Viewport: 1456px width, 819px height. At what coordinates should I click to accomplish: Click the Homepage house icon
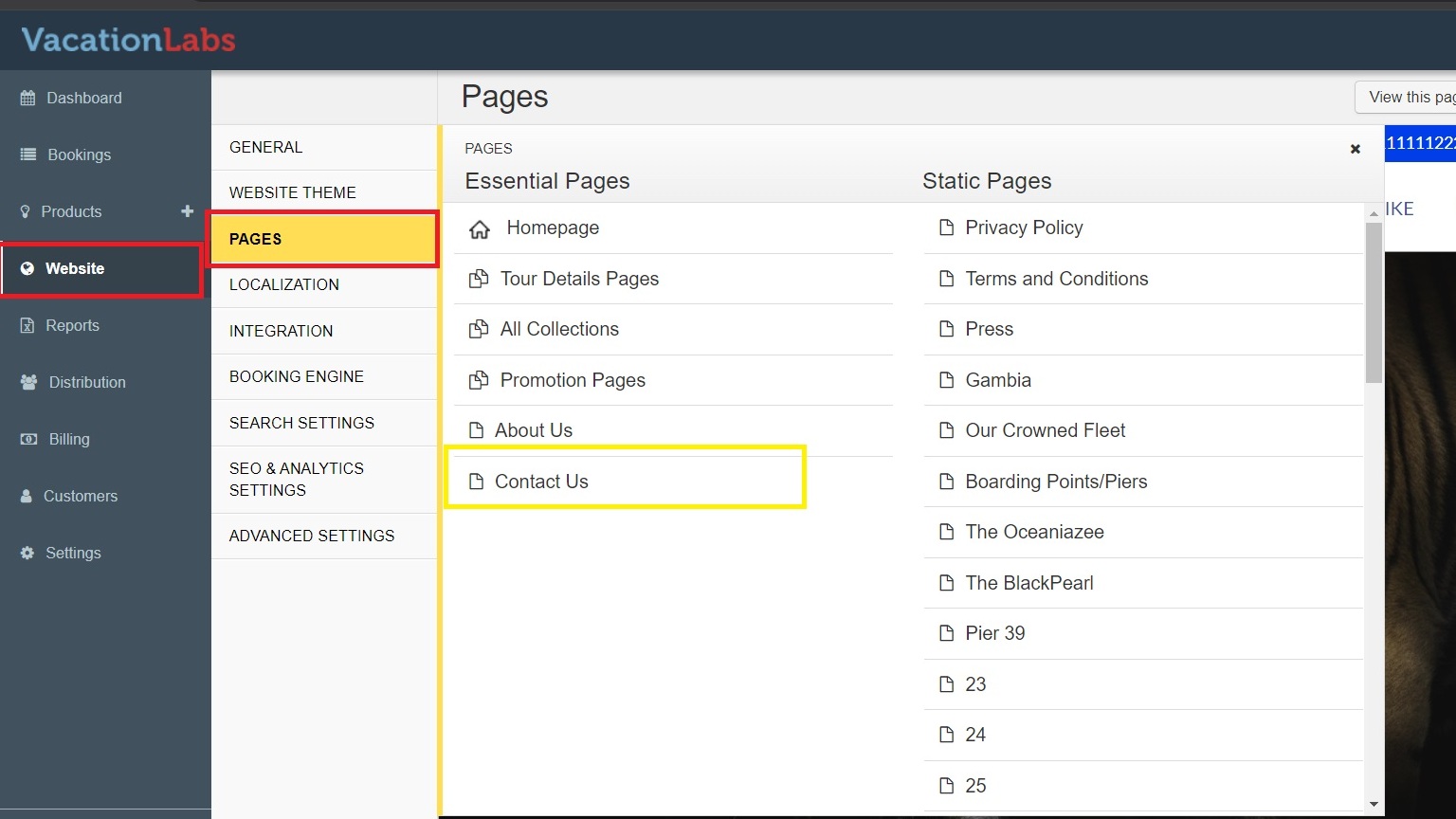pyautogui.click(x=480, y=229)
